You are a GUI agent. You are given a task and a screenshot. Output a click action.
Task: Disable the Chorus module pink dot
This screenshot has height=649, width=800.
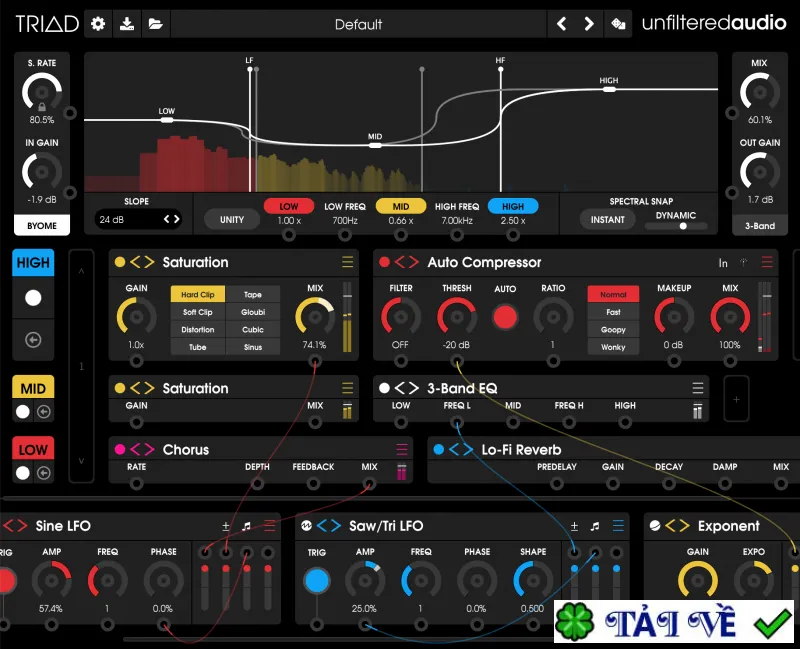[120, 449]
